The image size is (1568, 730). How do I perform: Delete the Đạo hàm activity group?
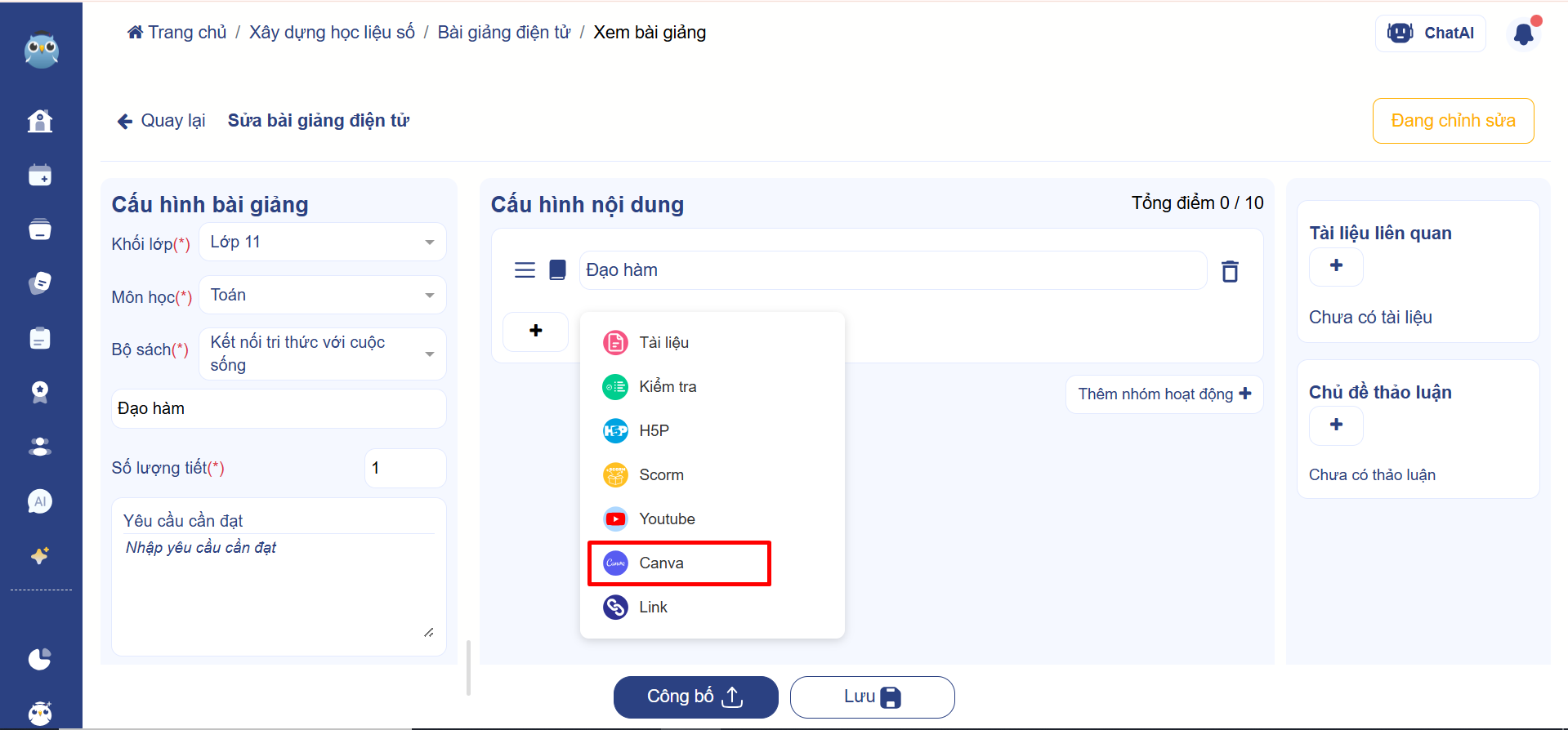(1230, 271)
